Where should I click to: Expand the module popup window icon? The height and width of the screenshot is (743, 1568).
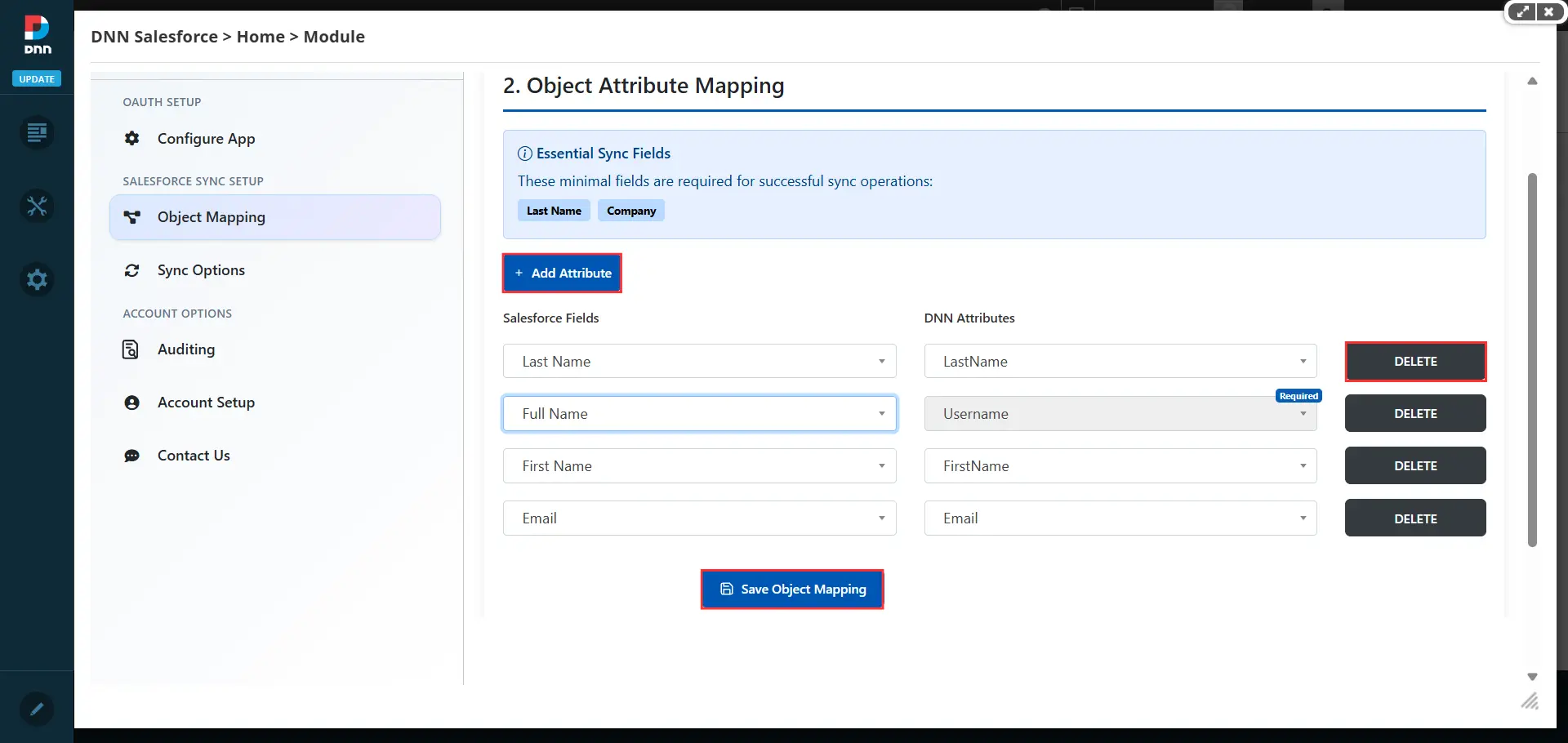tap(1522, 12)
